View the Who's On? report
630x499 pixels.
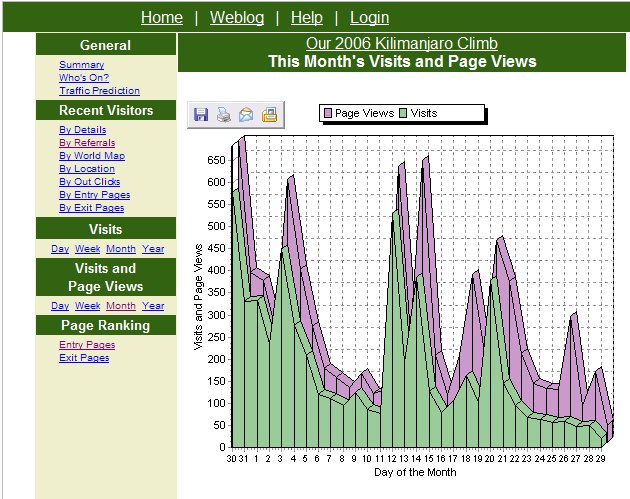pyautogui.click(x=84, y=78)
